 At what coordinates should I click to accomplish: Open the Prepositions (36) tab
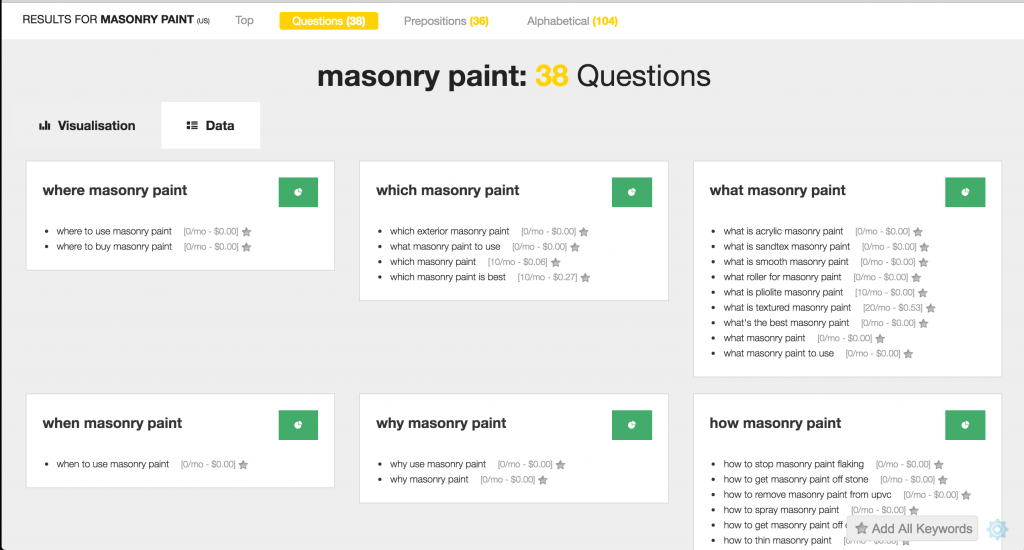point(446,20)
